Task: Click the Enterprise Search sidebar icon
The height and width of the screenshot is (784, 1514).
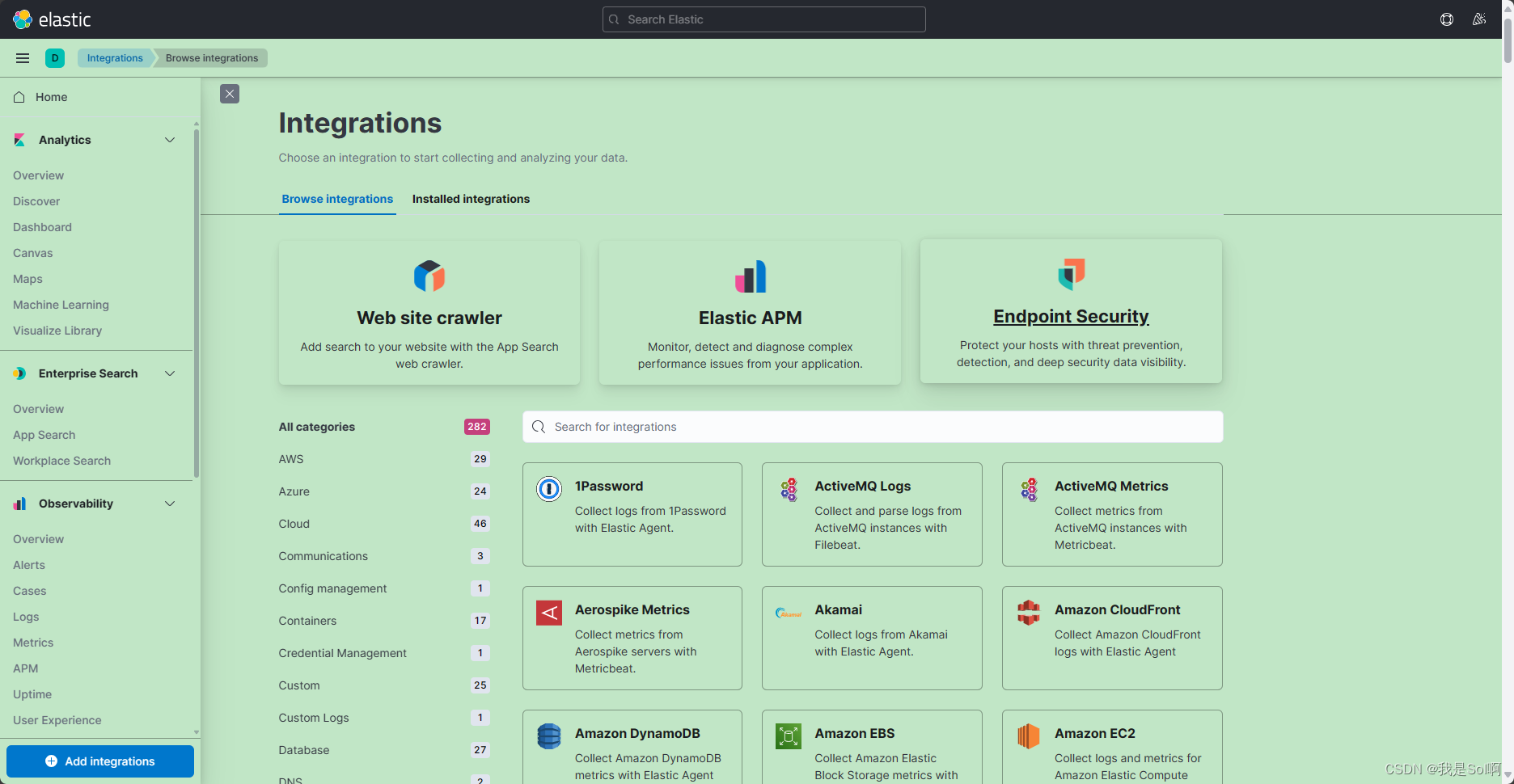Action: click(19, 373)
